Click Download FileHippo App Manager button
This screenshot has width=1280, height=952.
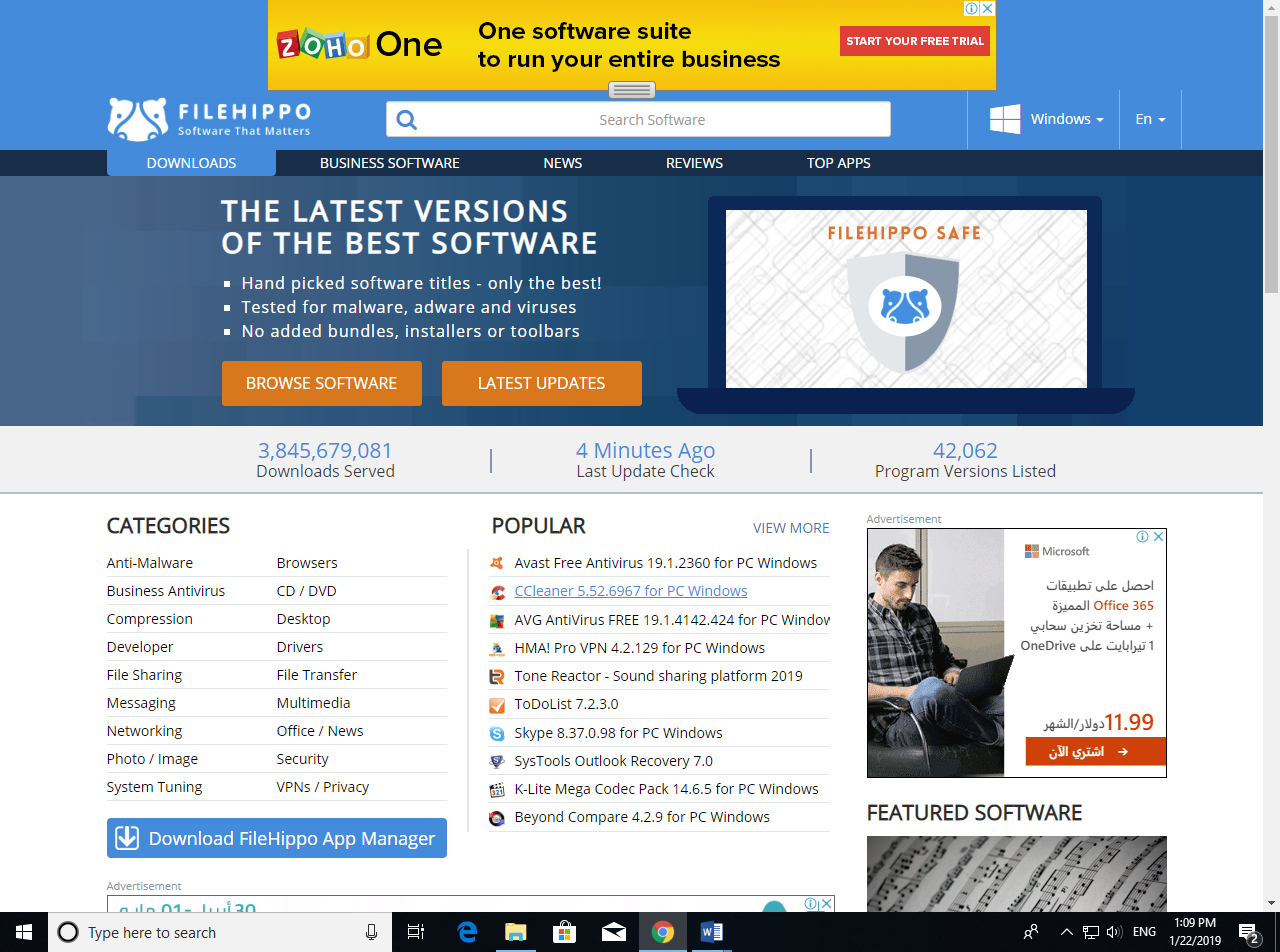point(277,838)
